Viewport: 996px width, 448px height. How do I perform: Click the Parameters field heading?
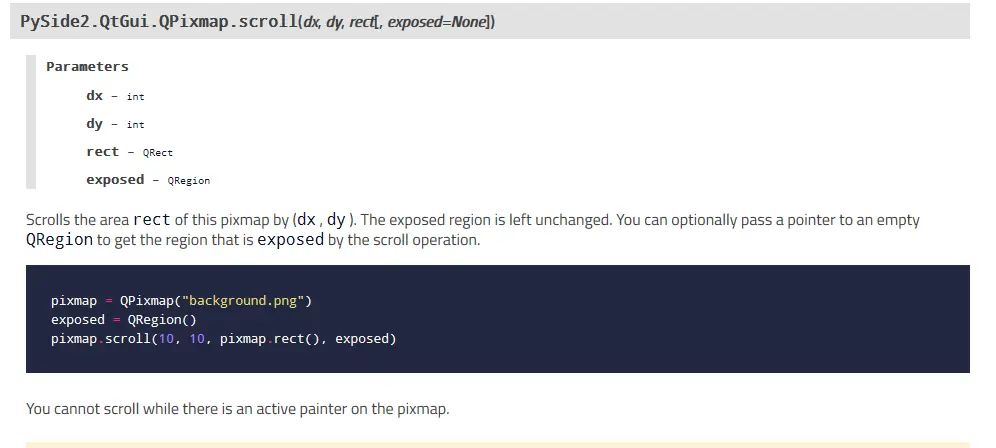pos(87,67)
